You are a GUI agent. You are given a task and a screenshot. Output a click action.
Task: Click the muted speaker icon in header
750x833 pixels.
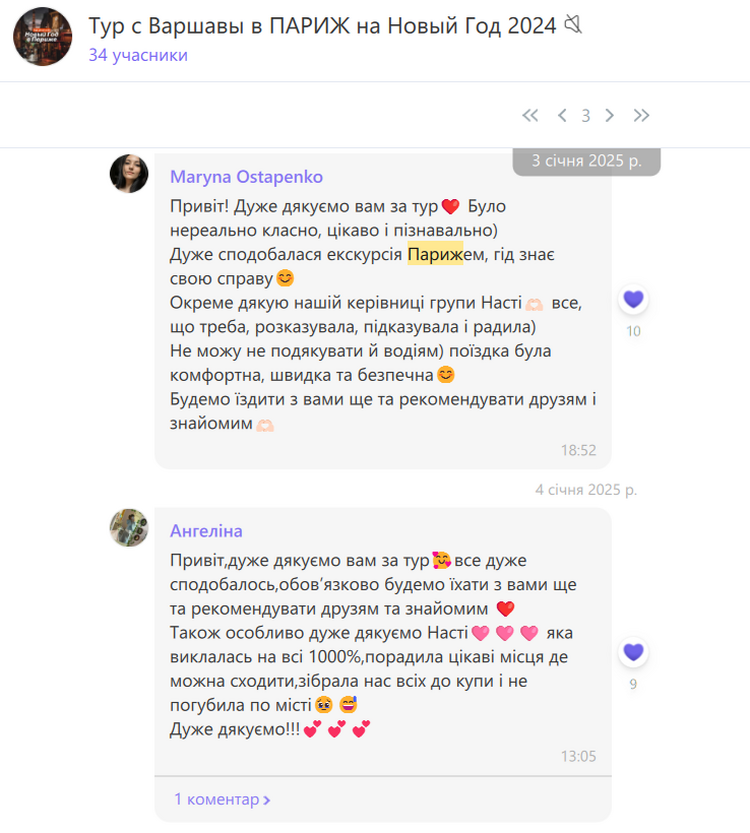click(573, 24)
